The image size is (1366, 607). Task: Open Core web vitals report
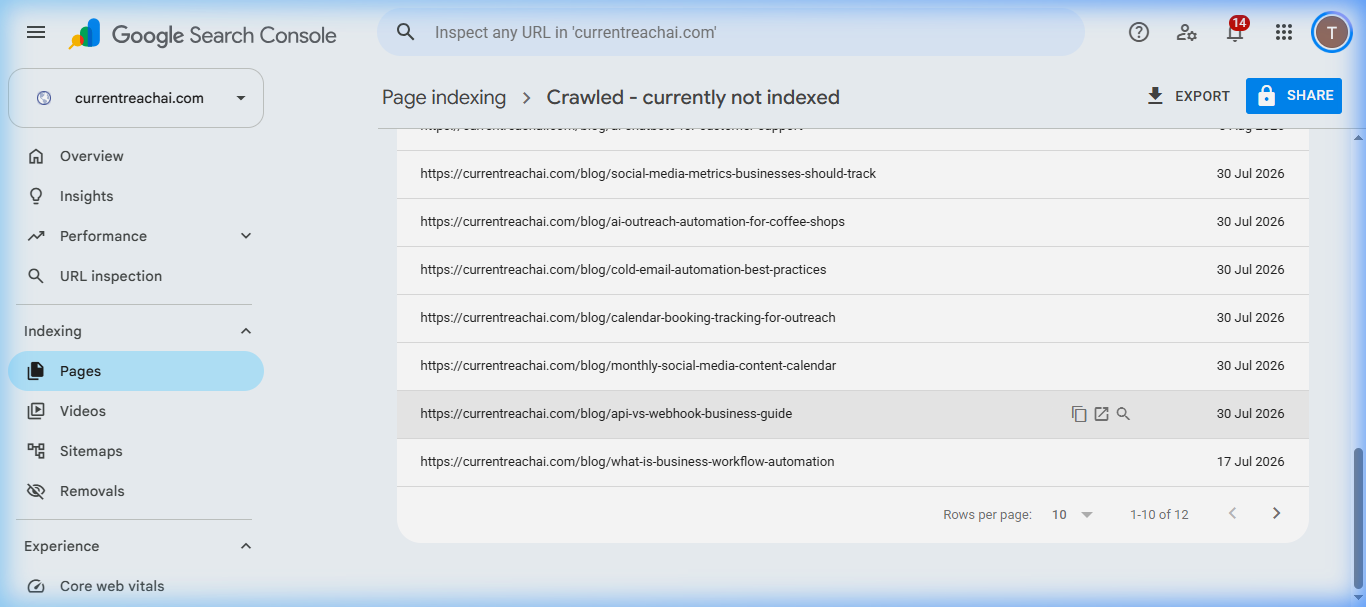coord(136,586)
